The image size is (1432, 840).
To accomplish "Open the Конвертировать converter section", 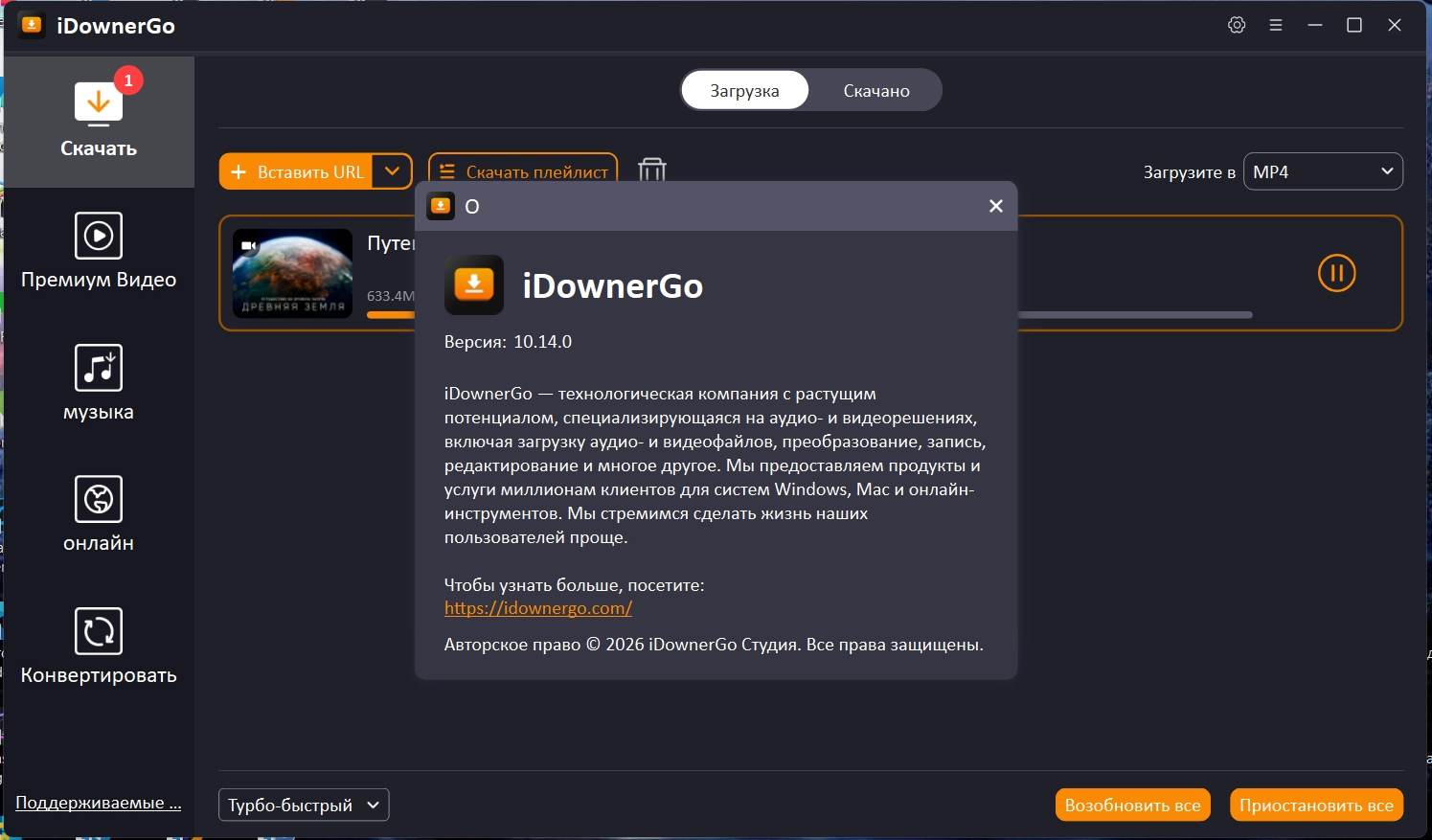I will pyautogui.click(x=99, y=647).
